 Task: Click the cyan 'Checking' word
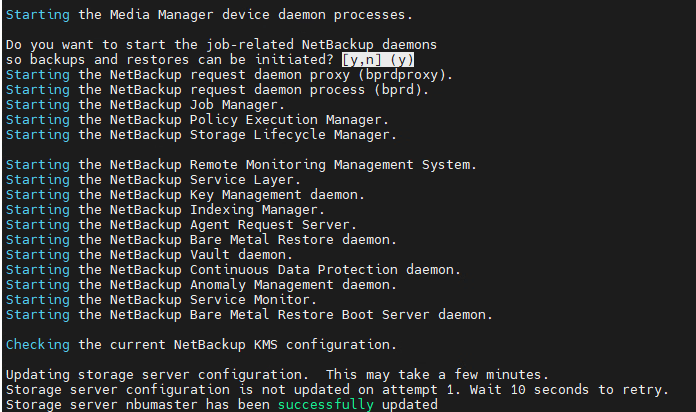38,345
